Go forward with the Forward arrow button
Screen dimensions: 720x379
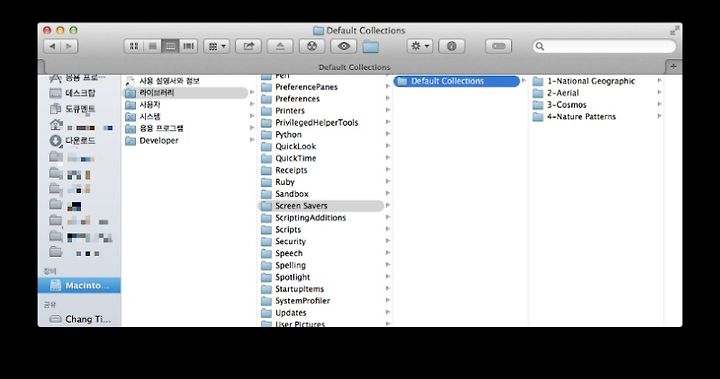[69, 46]
